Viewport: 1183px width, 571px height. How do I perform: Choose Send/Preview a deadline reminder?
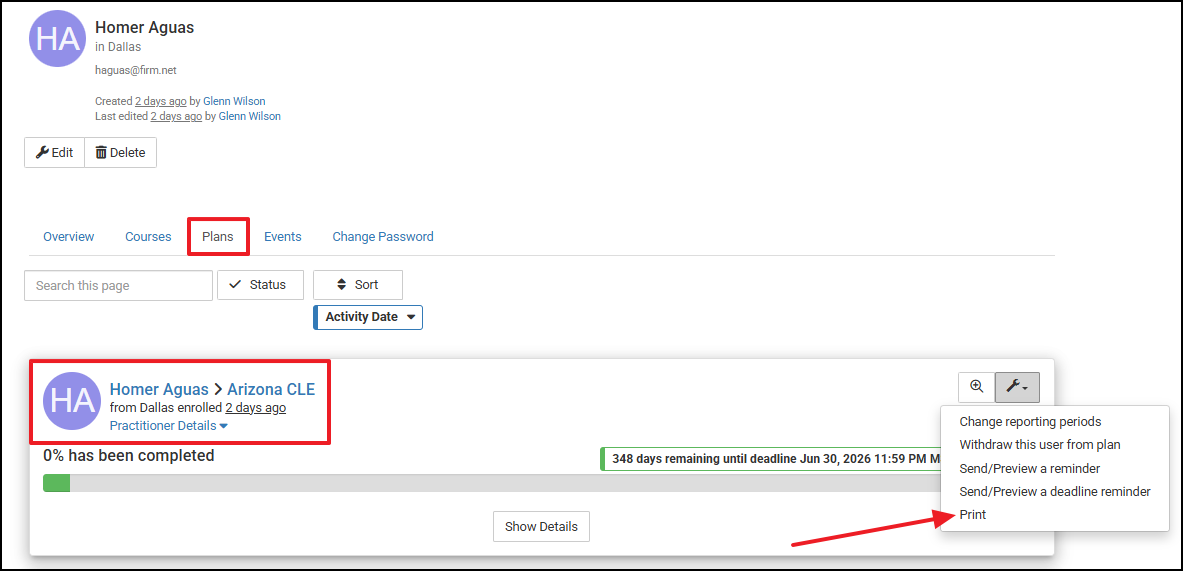coord(1055,492)
